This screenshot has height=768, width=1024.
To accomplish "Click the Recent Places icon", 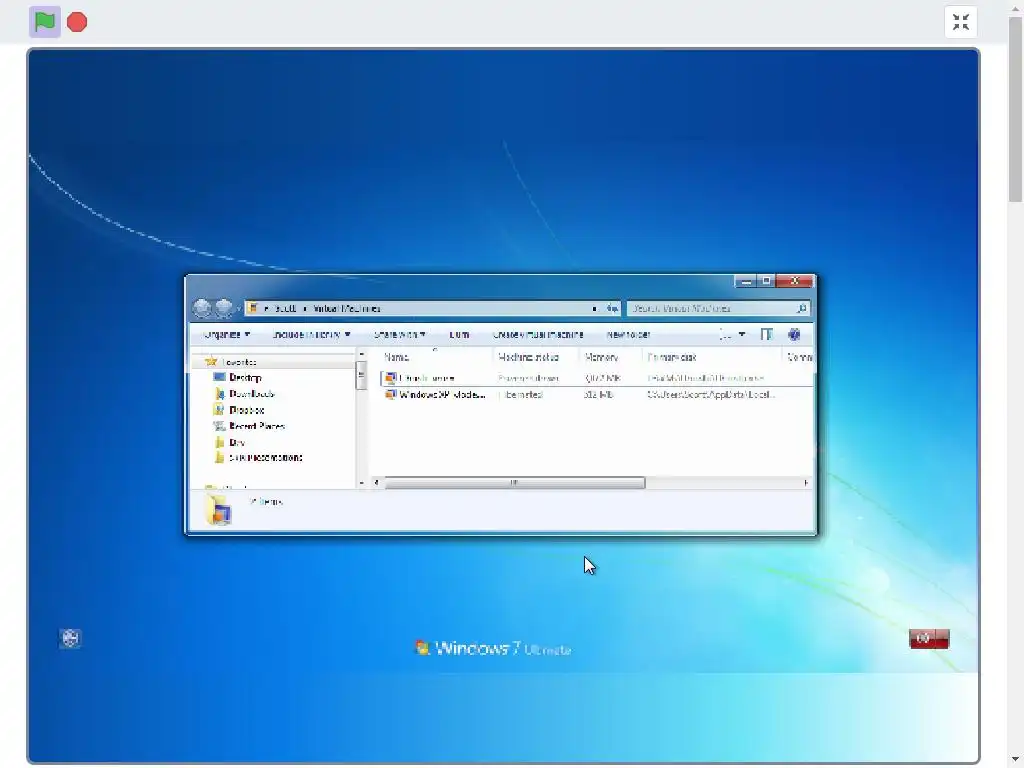I will [219, 426].
